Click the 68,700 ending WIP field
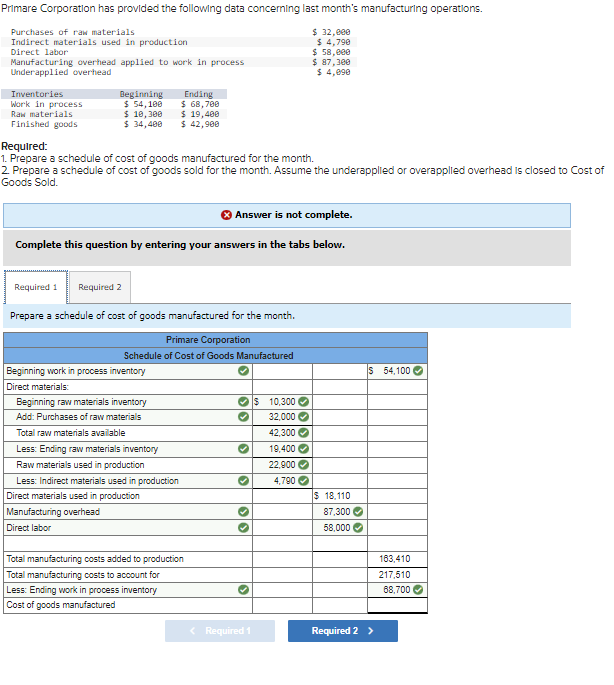This screenshot has width=614, height=685. click(397, 590)
